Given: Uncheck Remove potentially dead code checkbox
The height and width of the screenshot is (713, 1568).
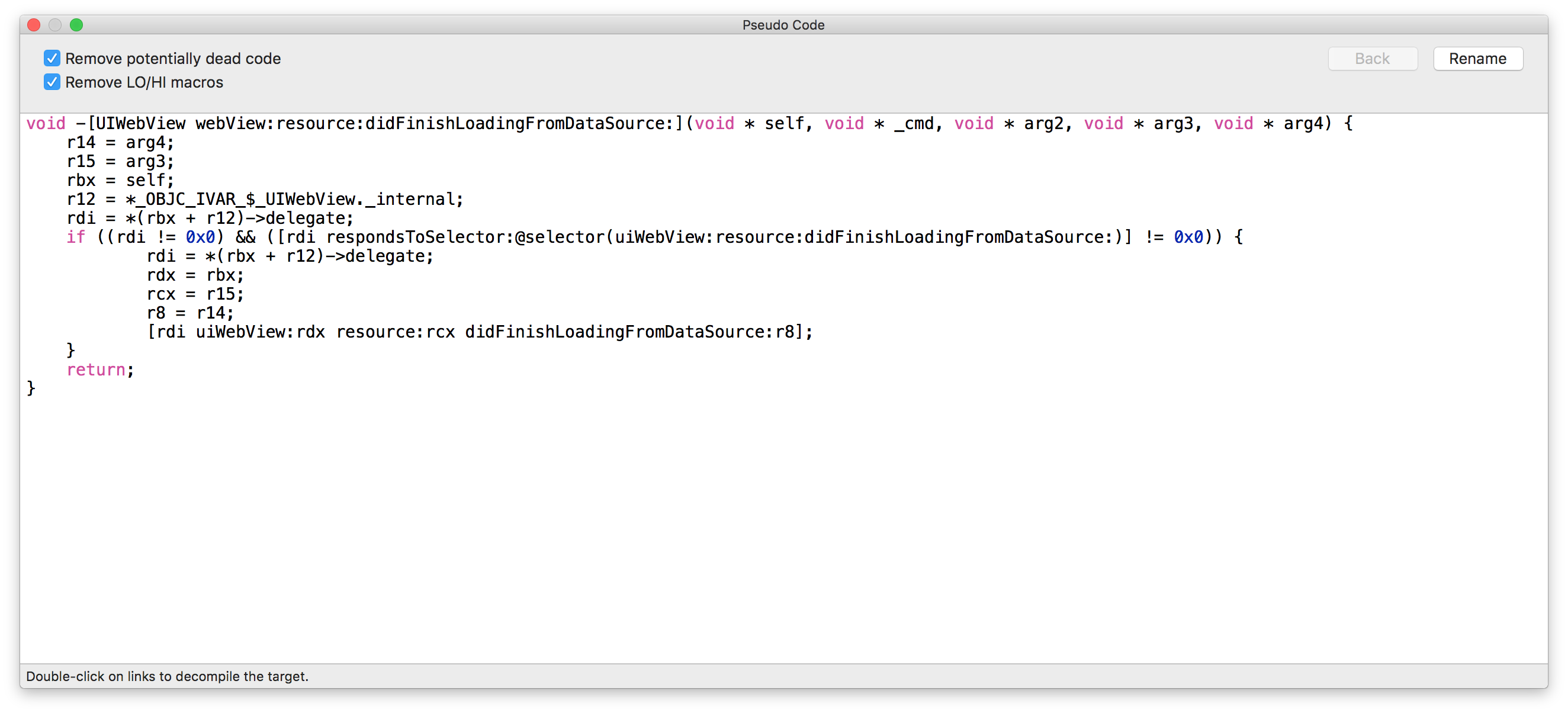Looking at the screenshot, I should (52, 59).
